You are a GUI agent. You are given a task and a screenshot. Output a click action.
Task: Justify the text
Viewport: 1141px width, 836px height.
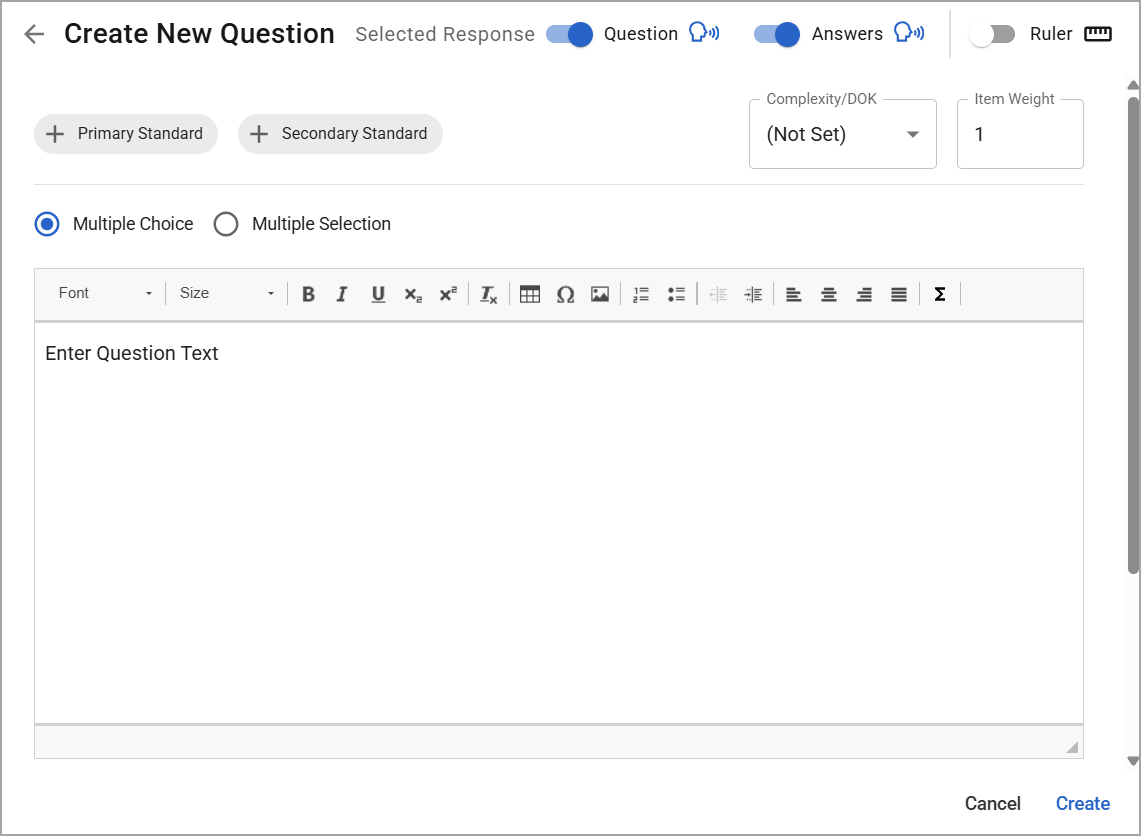pos(899,294)
